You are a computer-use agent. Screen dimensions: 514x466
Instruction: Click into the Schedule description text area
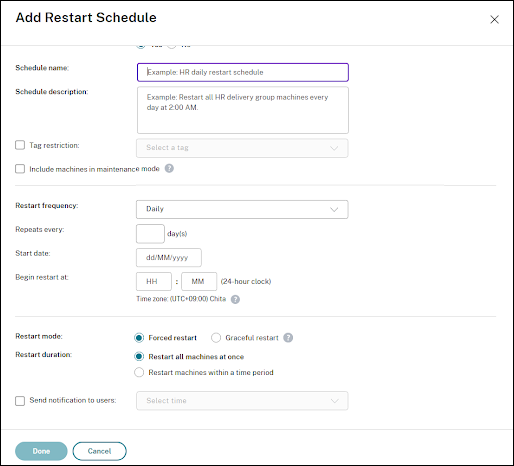(243, 110)
